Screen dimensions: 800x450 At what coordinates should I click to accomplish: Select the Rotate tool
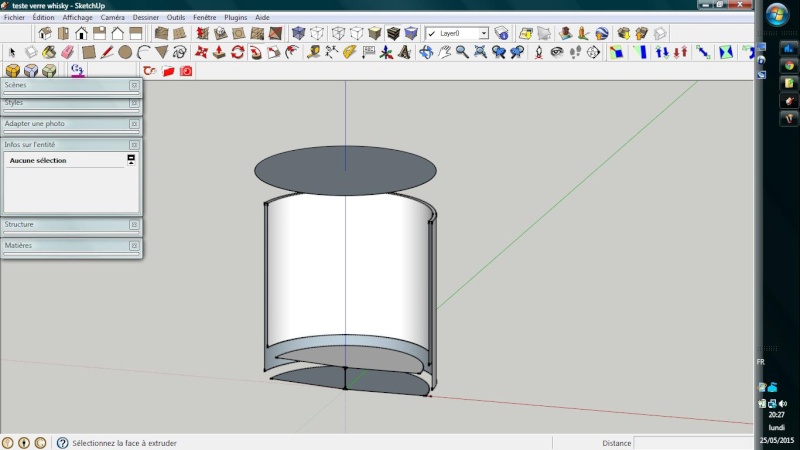click(238, 52)
